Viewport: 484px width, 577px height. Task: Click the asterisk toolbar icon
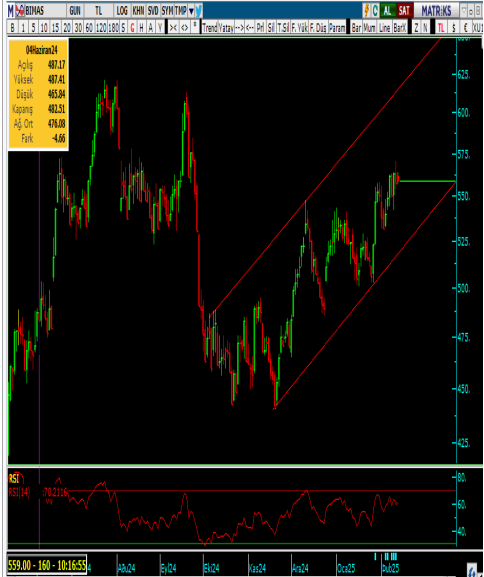point(195,27)
